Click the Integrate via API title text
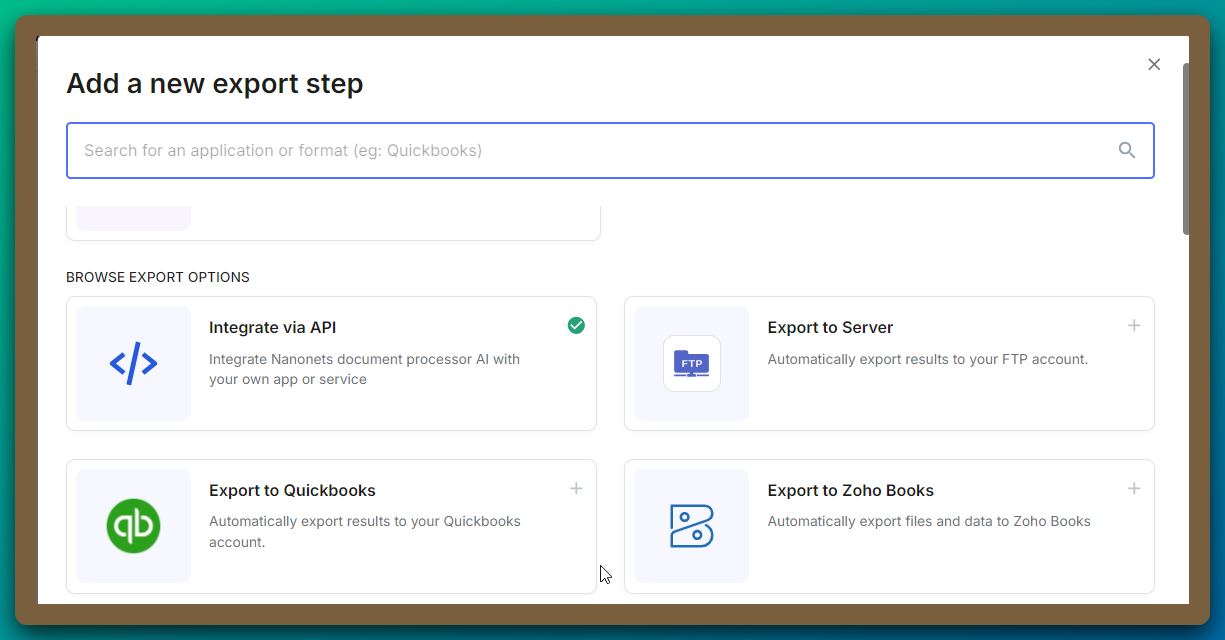The width and height of the screenshot is (1225, 640). click(272, 327)
